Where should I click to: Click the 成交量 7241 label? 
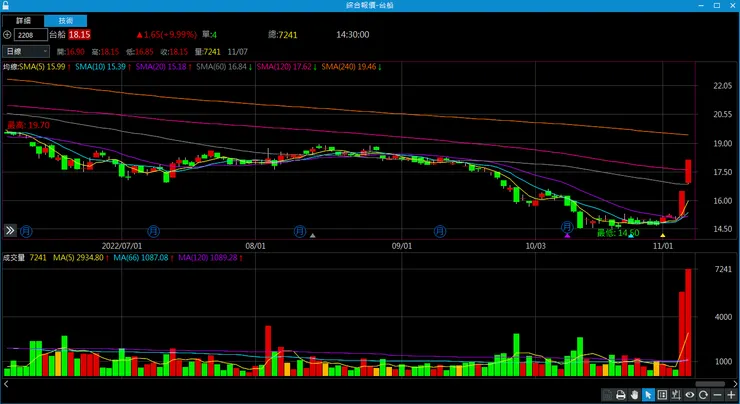coord(25,258)
